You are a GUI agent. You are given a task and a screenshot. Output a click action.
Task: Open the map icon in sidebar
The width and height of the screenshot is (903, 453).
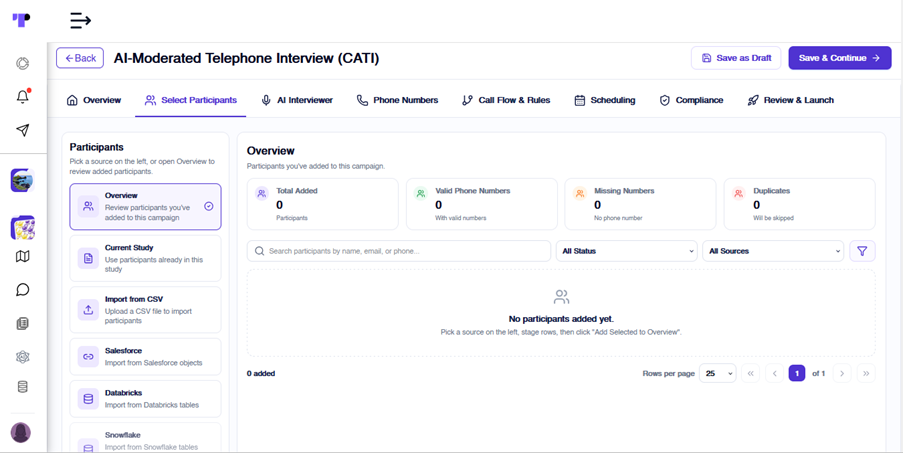pos(22,256)
